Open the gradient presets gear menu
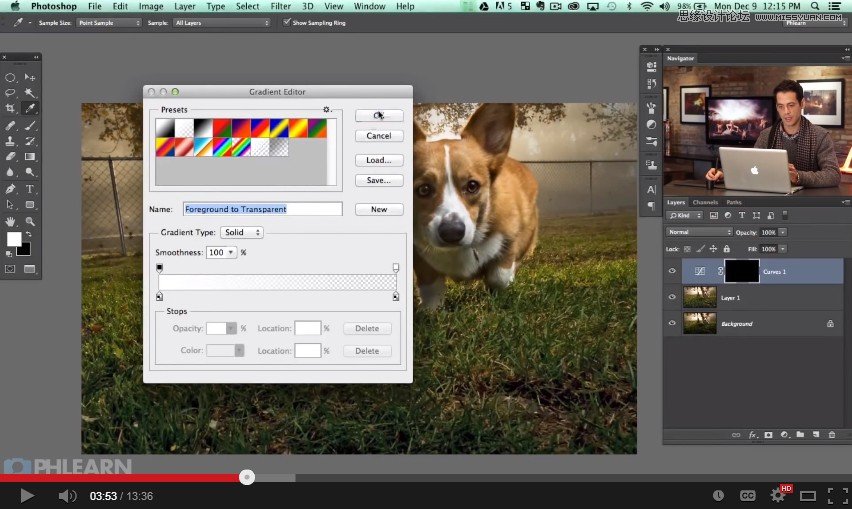This screenshot has height=509, width=852. point(327,109)
